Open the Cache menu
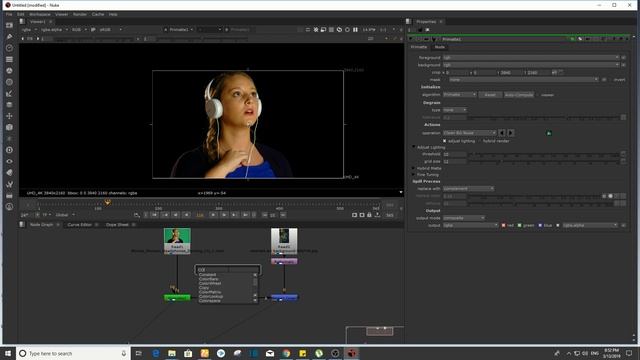640x360 pixels. 98,14
